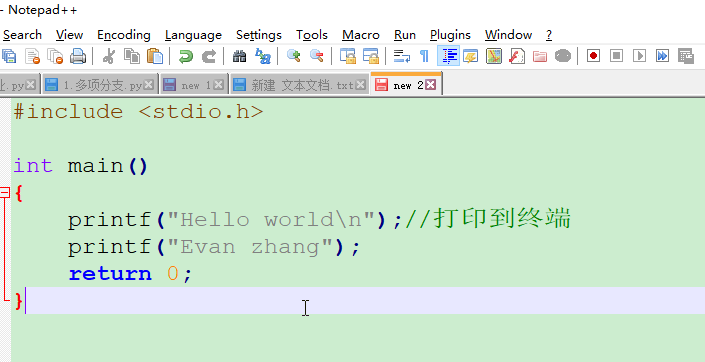Click the Print toolbar icon
Image resolution: width=705 pixels, height=362 pixels.
click(78, 56)
